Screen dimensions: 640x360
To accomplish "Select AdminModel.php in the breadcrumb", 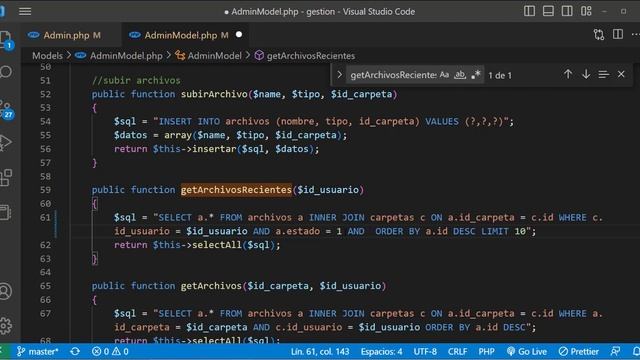I will 126,56.
